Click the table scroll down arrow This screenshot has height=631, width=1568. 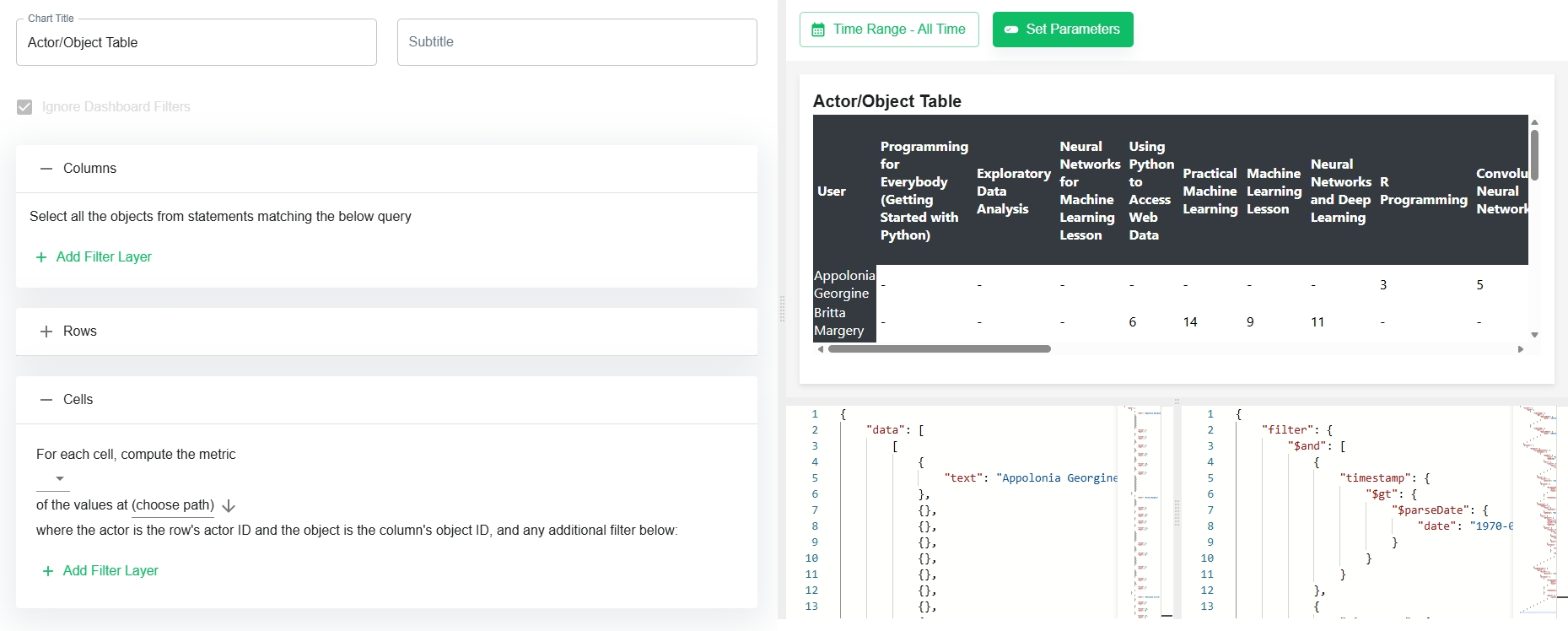(x=1534, y=335)
